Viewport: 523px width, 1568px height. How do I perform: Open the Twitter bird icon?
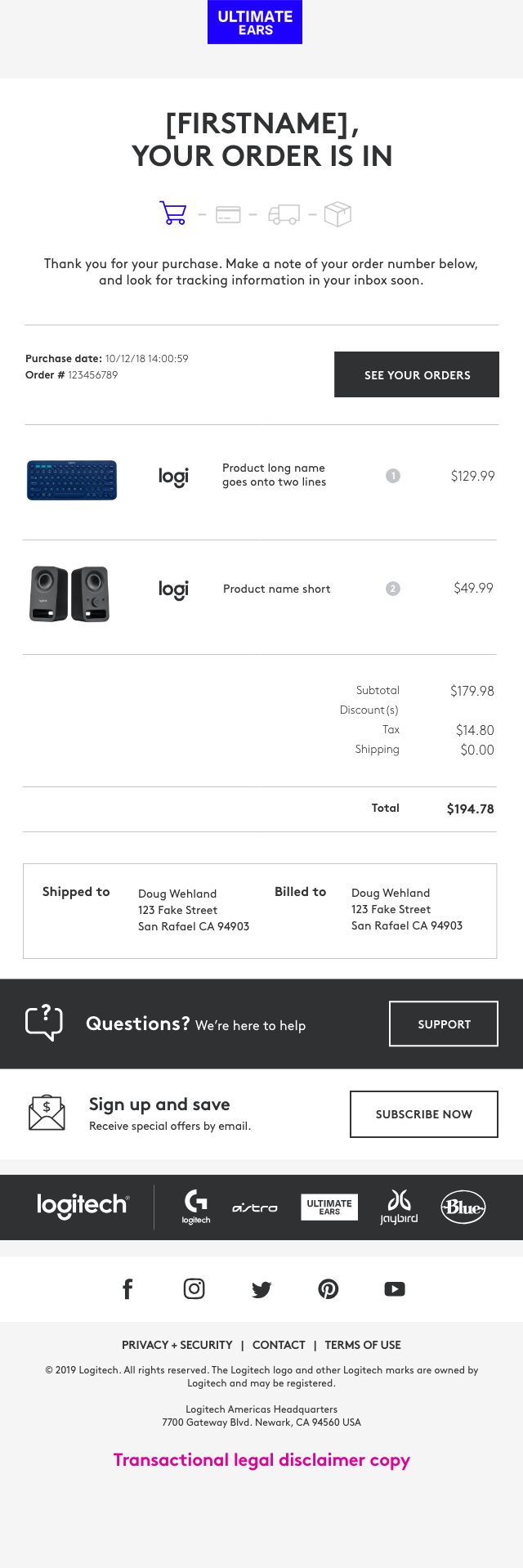click(261, 1289)
